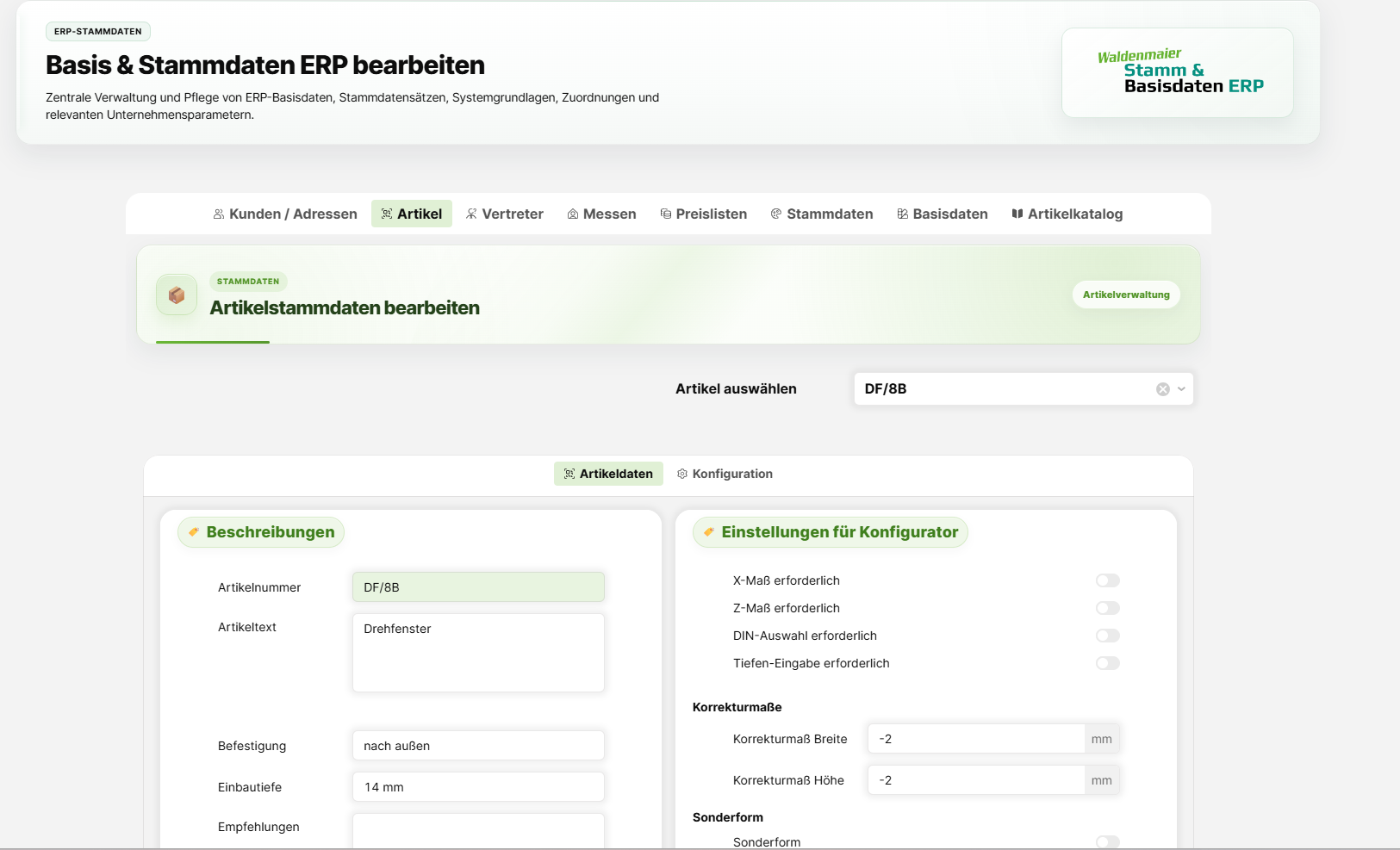Go to the Vertreter tab

point(505,214)
